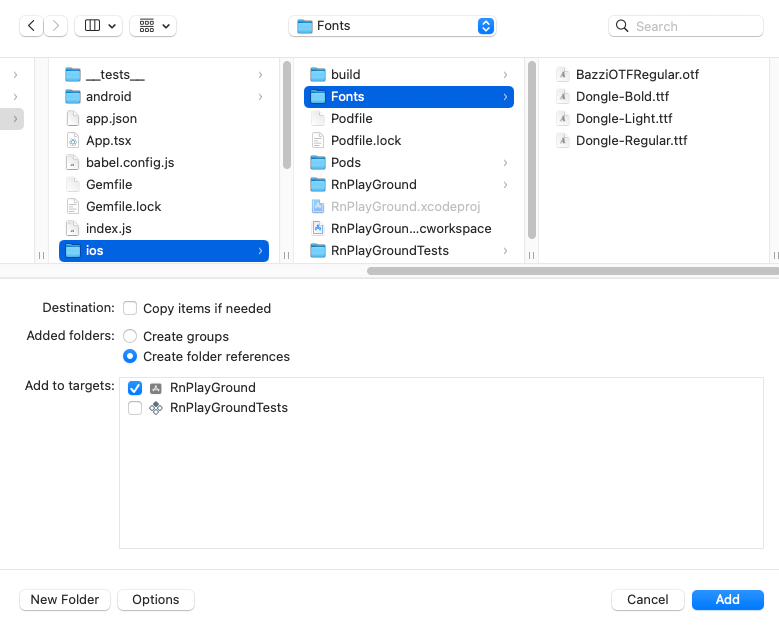
Task: Click the RnPlayGround folder icon
Action: 318,184
